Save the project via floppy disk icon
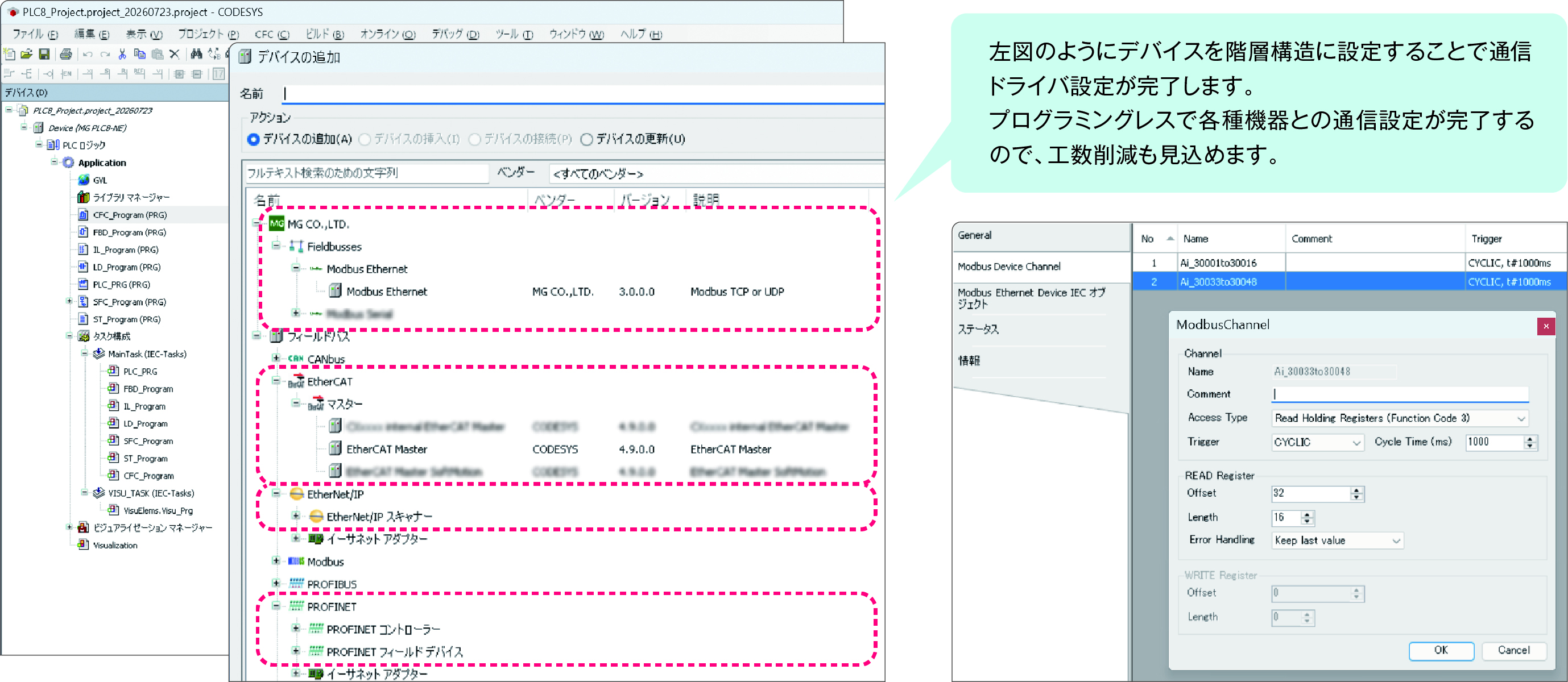Screen dimensions: 1568x682 44,54
